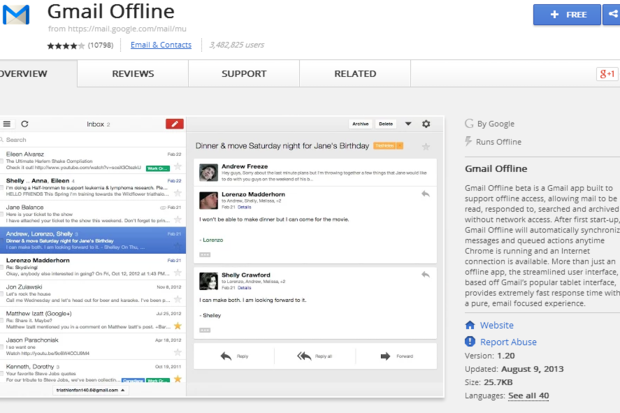Click the yellow label on the Dinner subject
The height and width of the screenshot is (413, 620).
point(388,146)
